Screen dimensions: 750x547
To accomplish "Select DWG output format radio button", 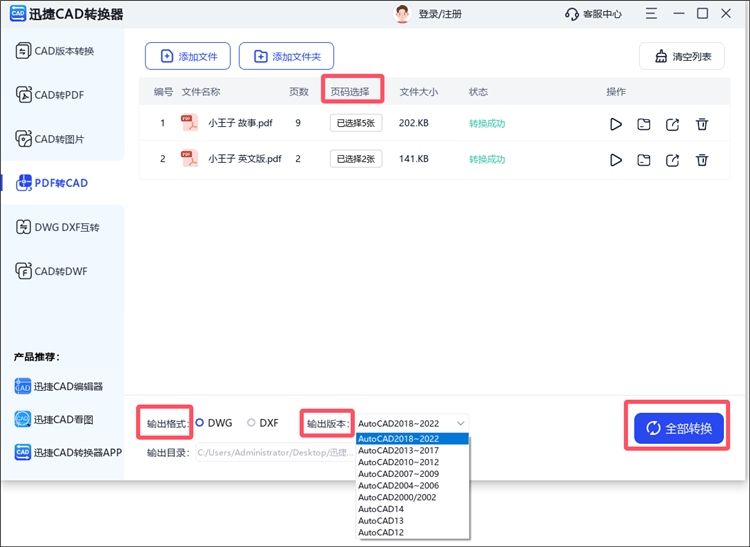I will [x=200, y=423].
